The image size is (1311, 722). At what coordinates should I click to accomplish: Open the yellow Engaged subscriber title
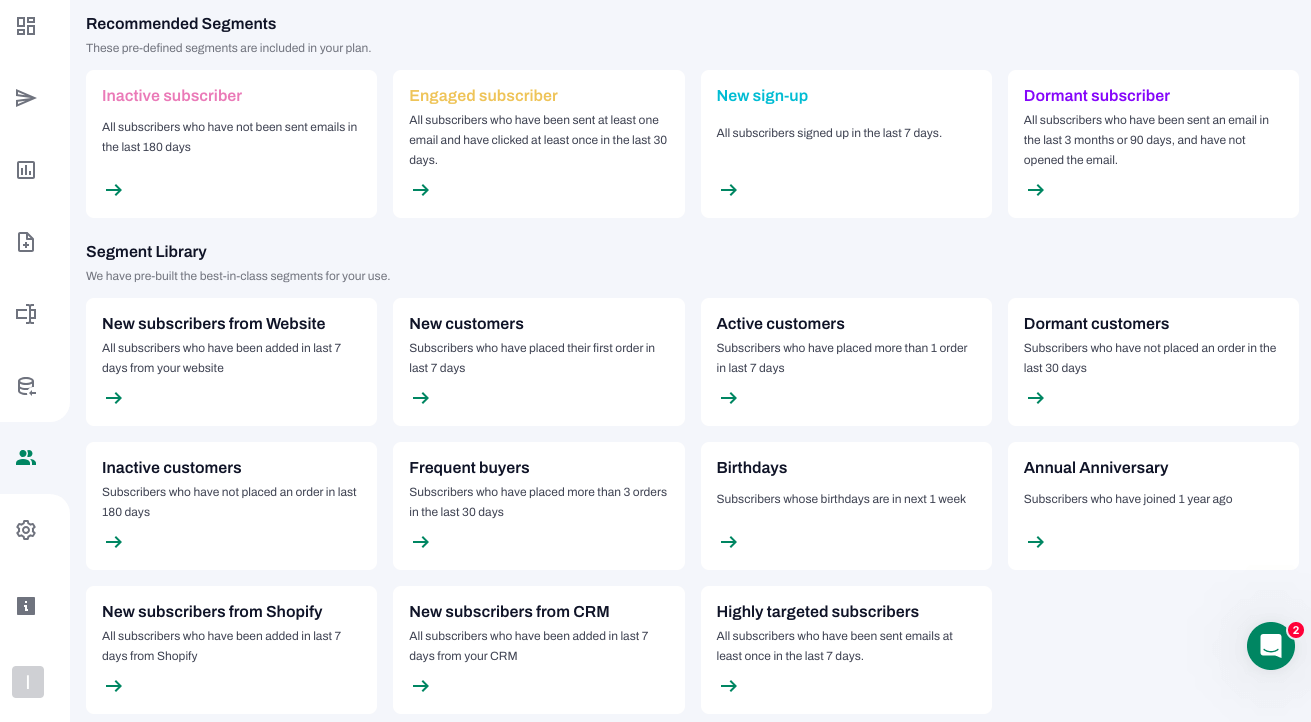(x=483, y=96)
